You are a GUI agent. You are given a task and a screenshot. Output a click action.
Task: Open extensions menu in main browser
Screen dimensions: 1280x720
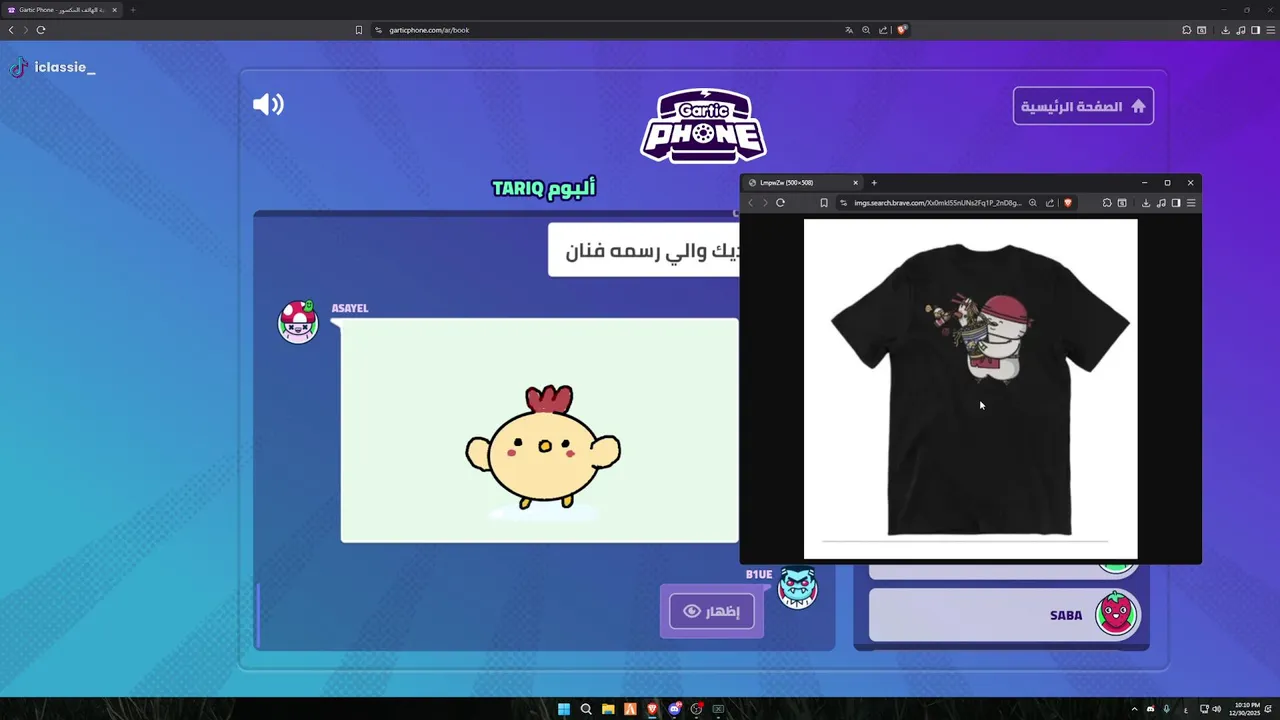1187,30
